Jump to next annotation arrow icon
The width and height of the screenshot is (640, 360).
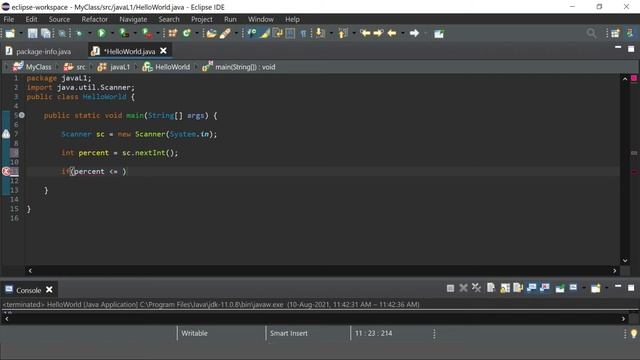point(320,33)
